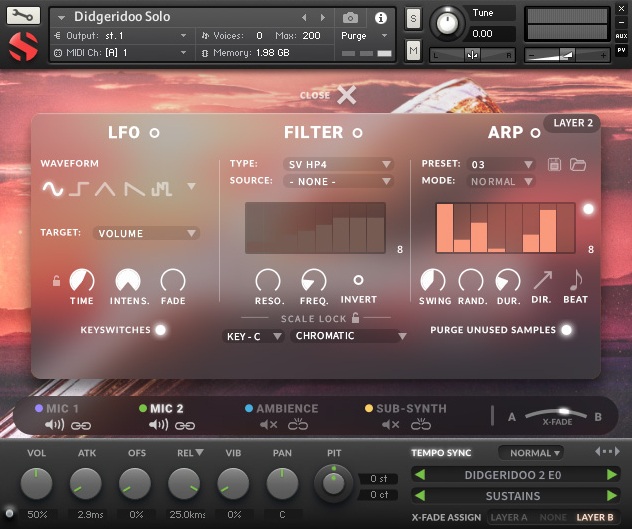Open the ARP MODE Normal dropdown
This screenshot has width=632, height=529.
coord(501,181)
